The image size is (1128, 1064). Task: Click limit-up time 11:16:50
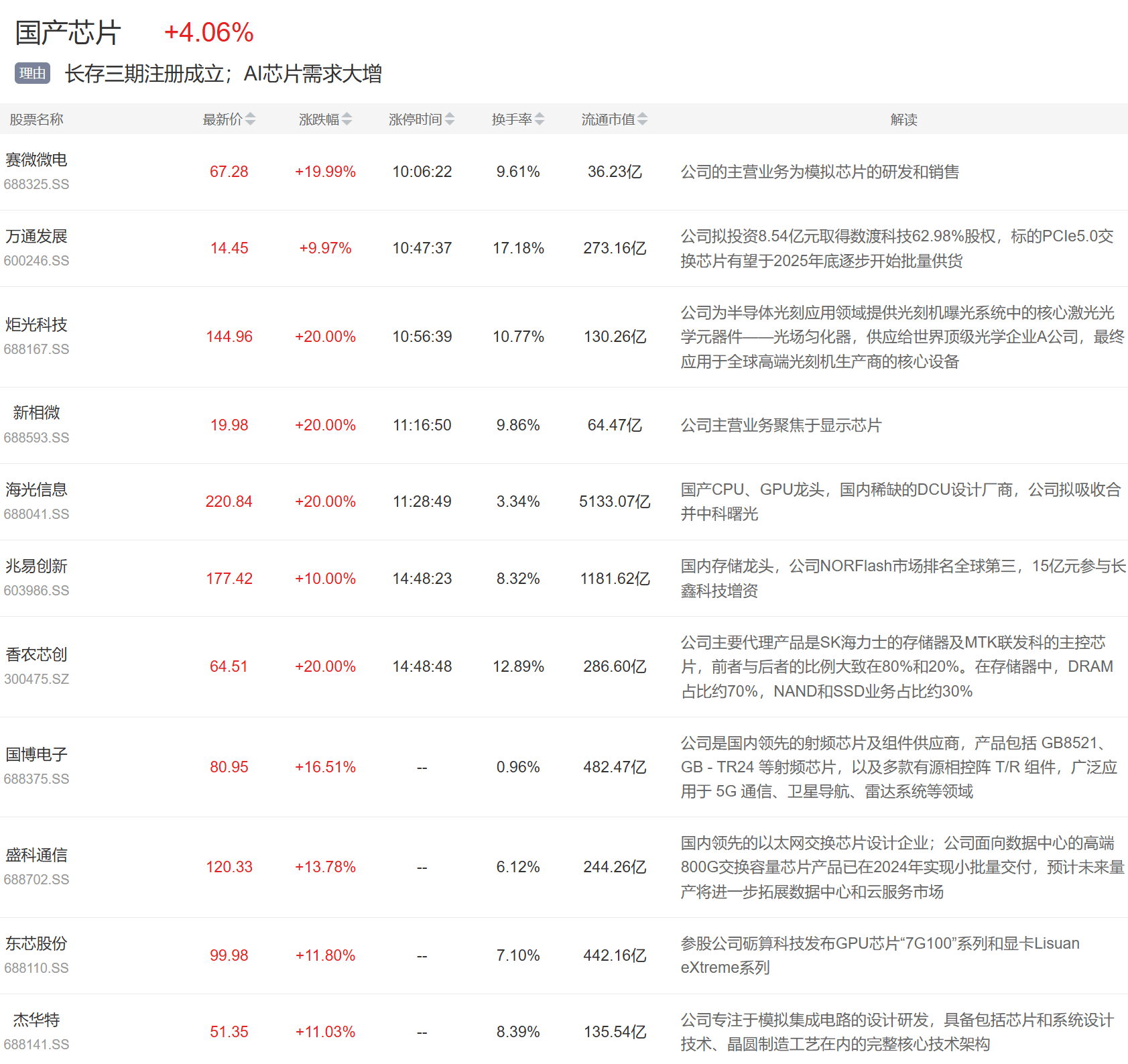(x=422, y=425)
